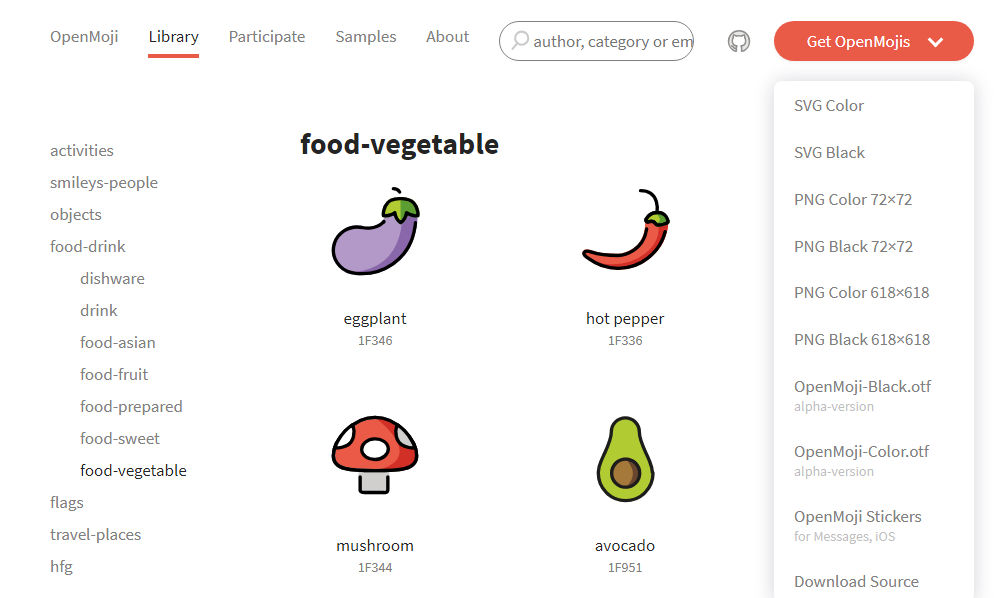Open the GitHub repository icon
Screen dimensions: 994x598
[739, 42]
